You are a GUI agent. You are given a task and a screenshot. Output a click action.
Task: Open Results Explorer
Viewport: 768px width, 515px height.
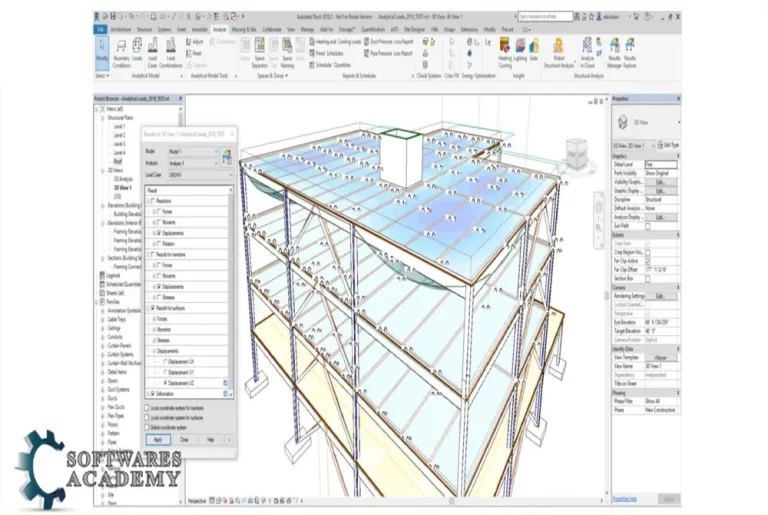[x=630, y=53]
